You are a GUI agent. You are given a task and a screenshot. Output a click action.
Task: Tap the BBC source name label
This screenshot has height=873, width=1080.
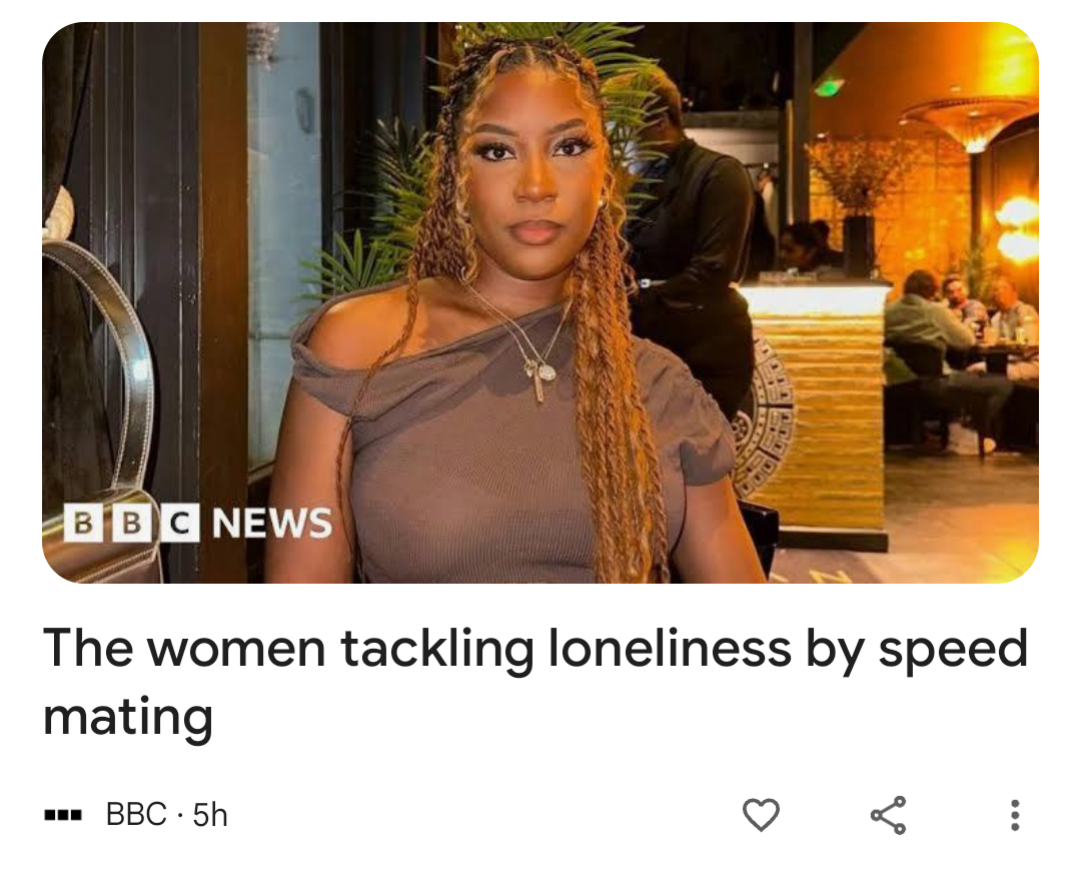[136, 815]
